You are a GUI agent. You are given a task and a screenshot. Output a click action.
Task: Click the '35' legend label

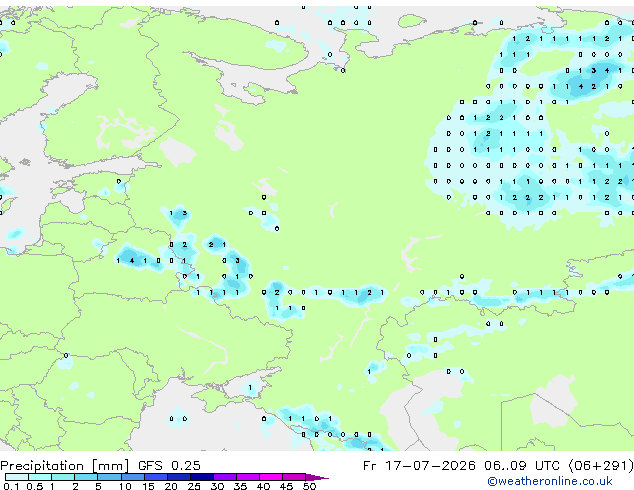click(241, 486)
